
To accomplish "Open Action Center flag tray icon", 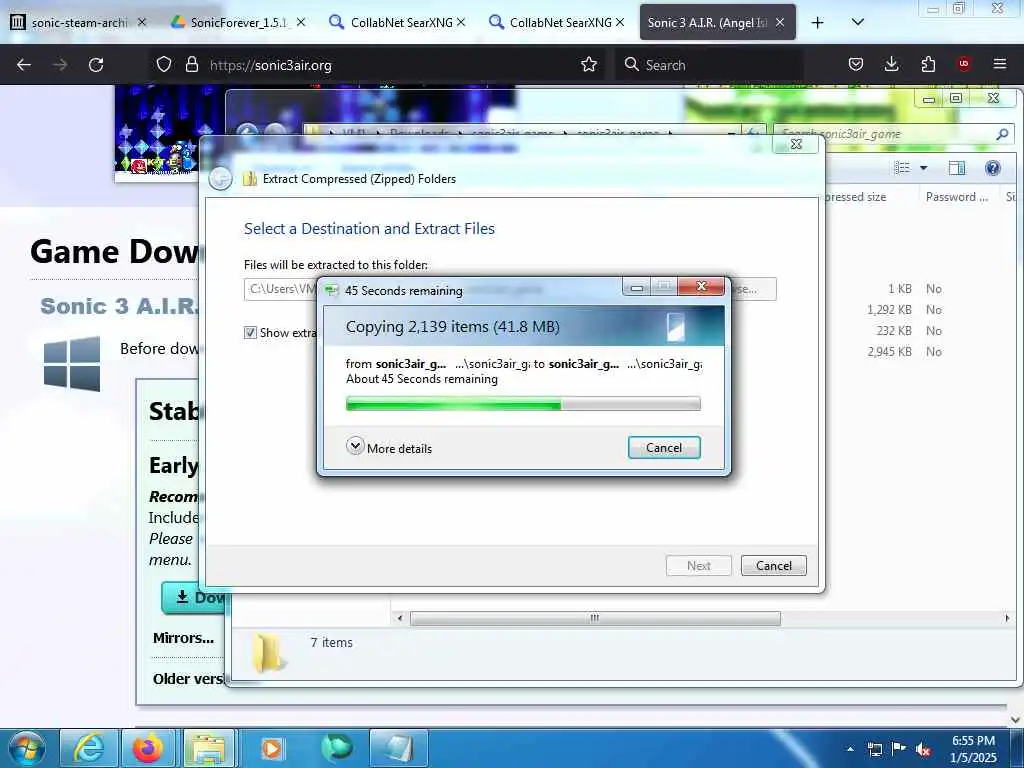I will [x=899, y=749].
